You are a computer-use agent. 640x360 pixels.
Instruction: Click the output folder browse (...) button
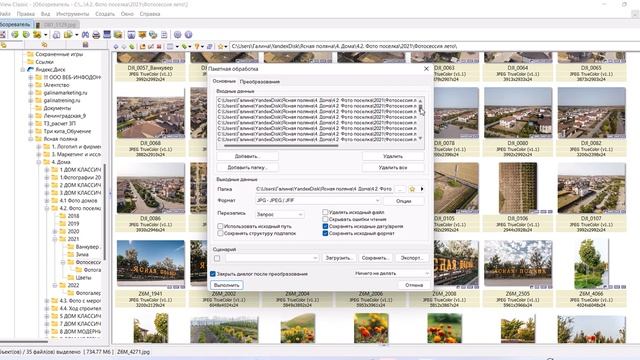click(400, 189)
